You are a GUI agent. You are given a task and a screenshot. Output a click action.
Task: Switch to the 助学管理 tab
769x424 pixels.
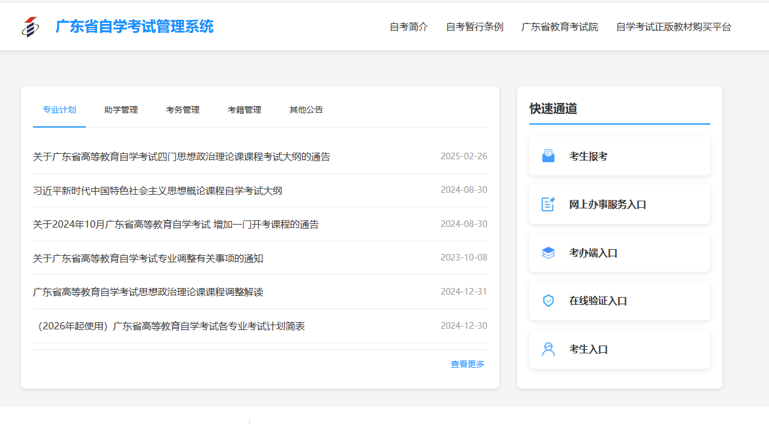pos(121,110)
